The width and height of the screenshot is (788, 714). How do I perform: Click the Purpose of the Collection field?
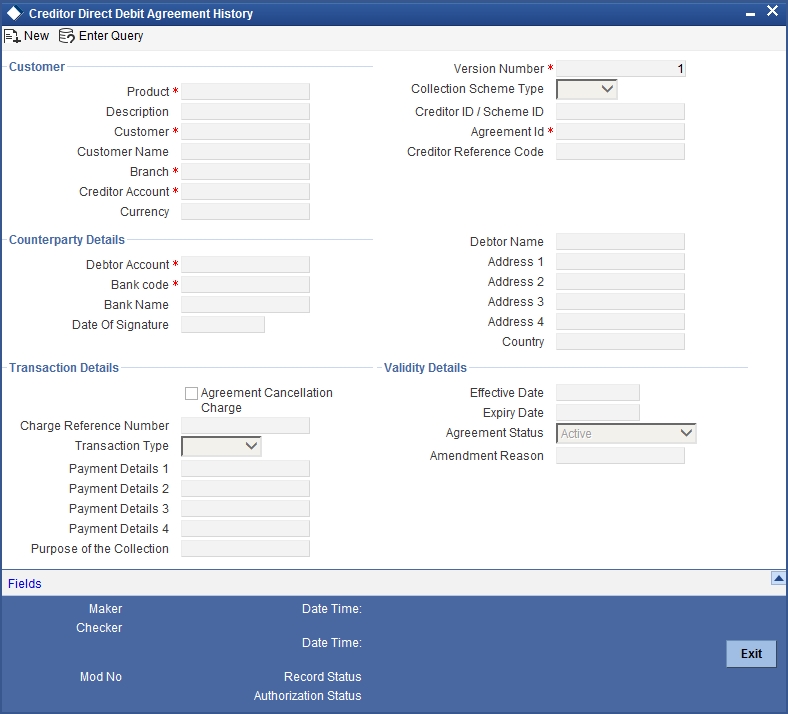point(245,549)
